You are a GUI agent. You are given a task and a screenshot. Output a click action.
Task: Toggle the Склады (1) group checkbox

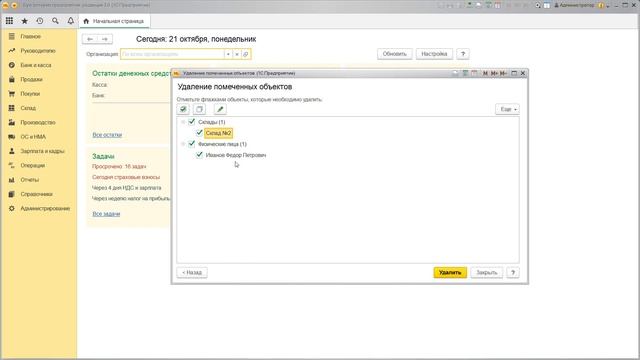click(x=191, y=122)
